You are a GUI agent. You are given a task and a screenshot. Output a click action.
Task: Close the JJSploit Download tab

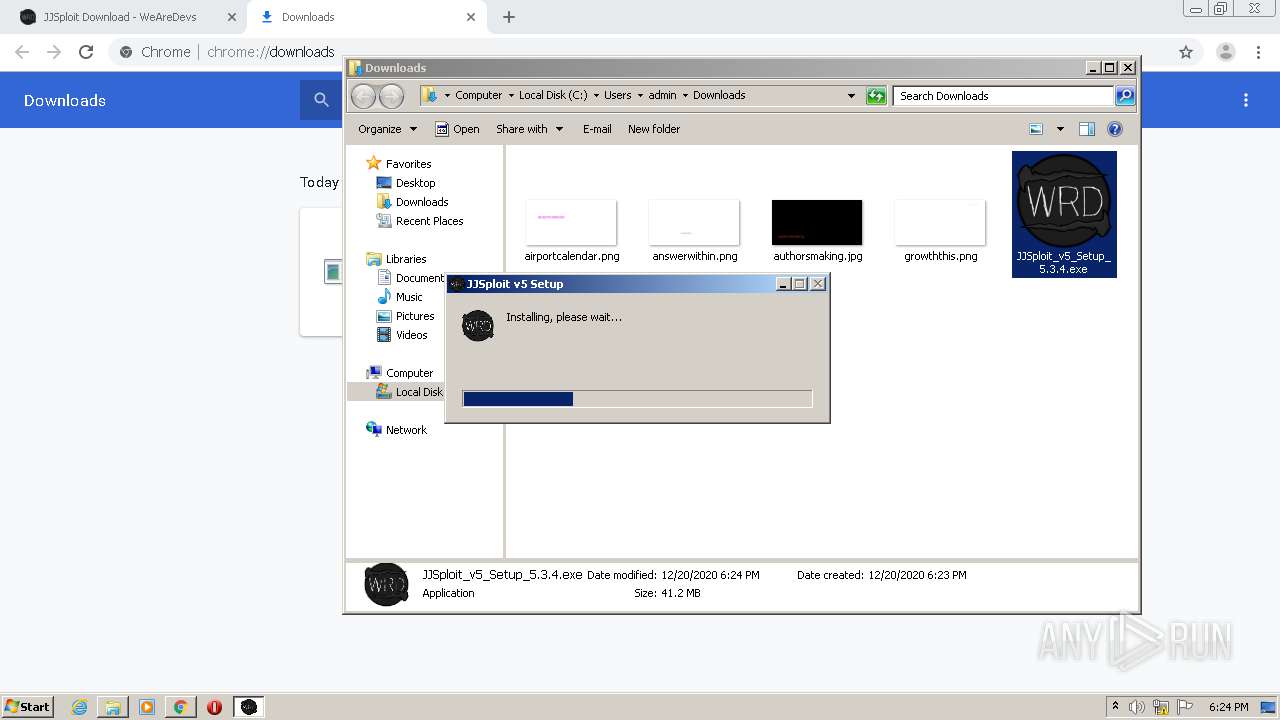[x=232, y=17]
